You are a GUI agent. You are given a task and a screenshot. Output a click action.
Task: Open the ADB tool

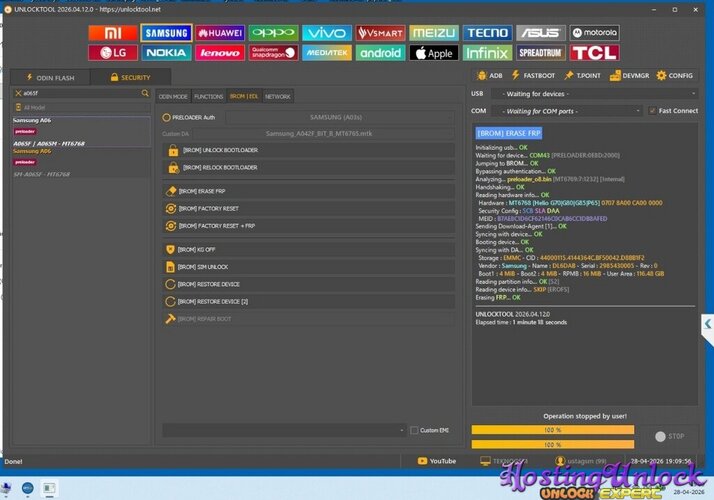[x=490, y=76]
